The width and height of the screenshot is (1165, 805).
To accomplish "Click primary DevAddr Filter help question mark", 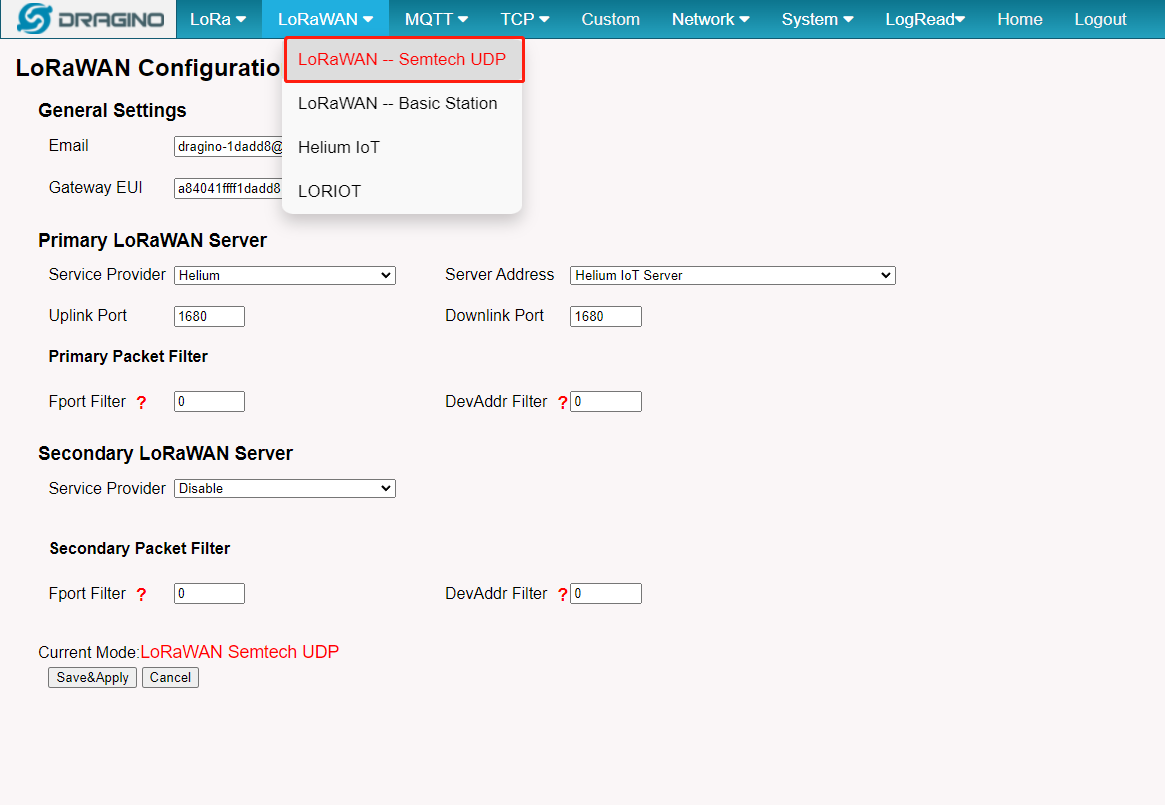I will pyautogui.click(x=562, y=402).
